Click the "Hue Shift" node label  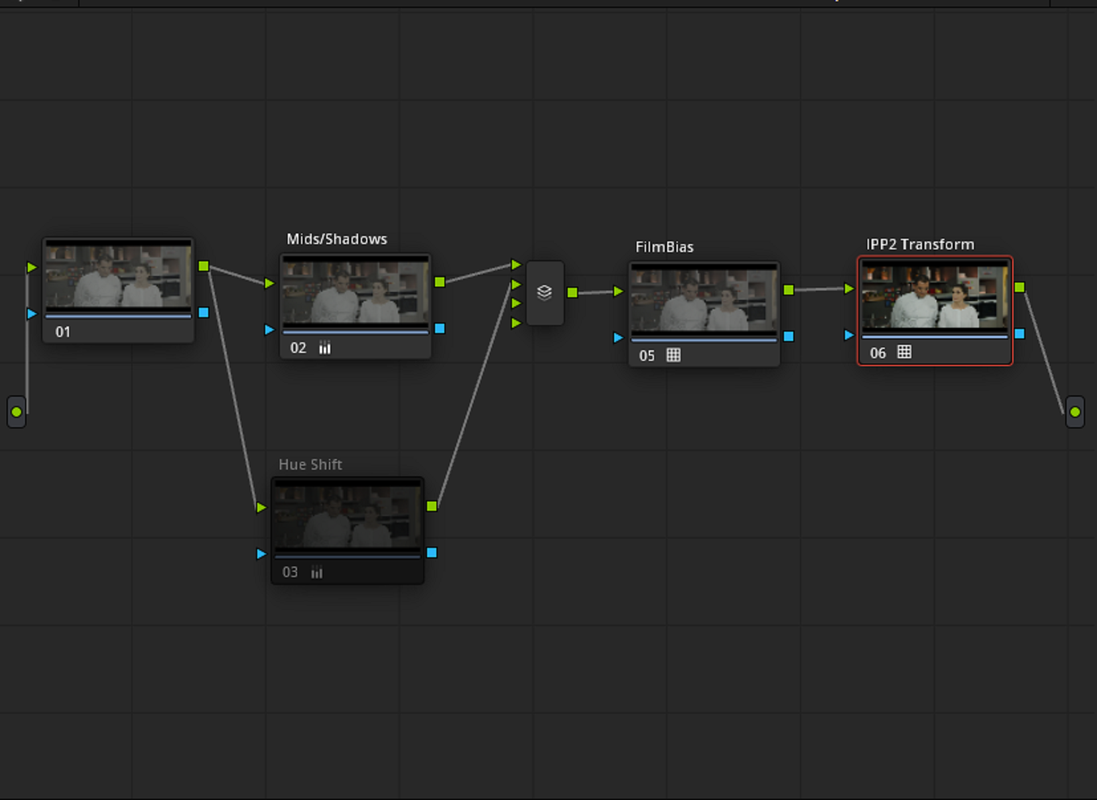point(310,465)
